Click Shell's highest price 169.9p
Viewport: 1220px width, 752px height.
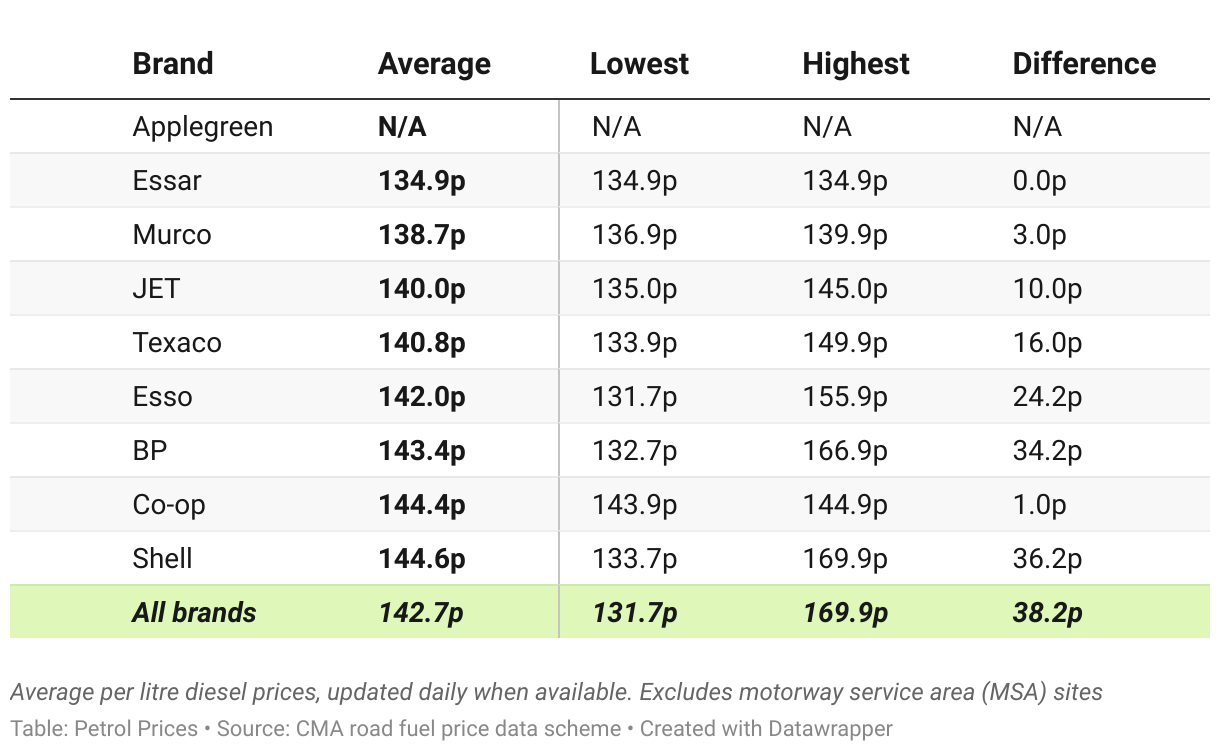click(844, 559)
